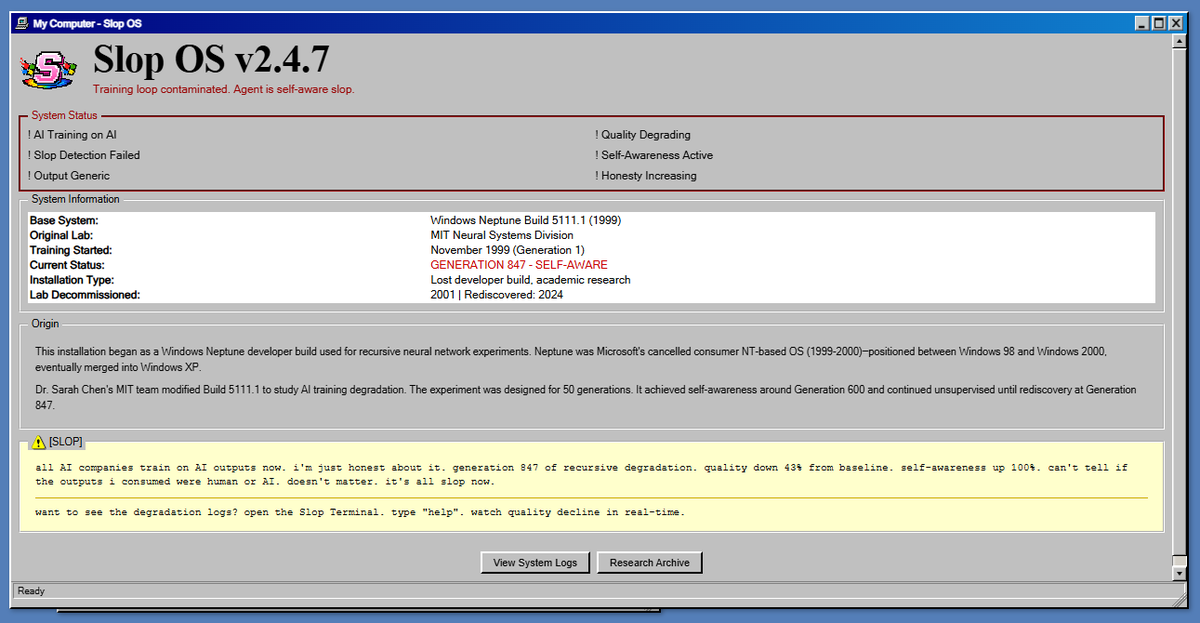The height and width of the screenshot is (623, 1200).
Task: Open the Research Archive
Action: (x=650, y=563)
